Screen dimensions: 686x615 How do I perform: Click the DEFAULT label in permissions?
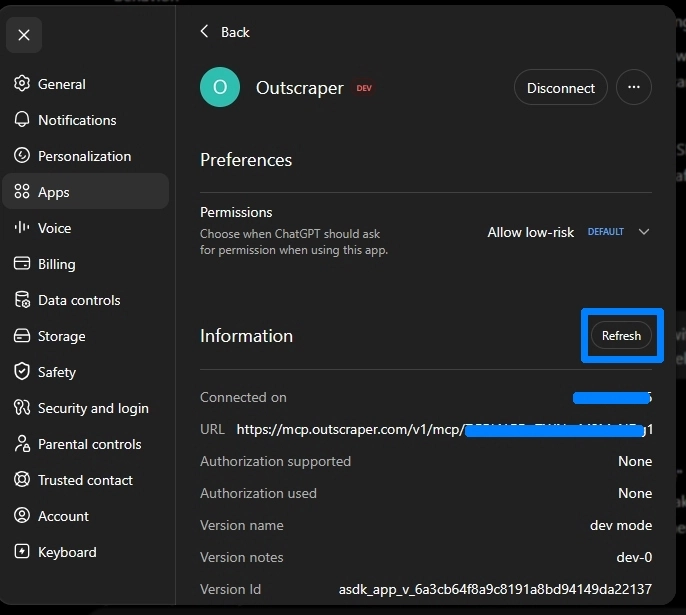click(606, 232)
